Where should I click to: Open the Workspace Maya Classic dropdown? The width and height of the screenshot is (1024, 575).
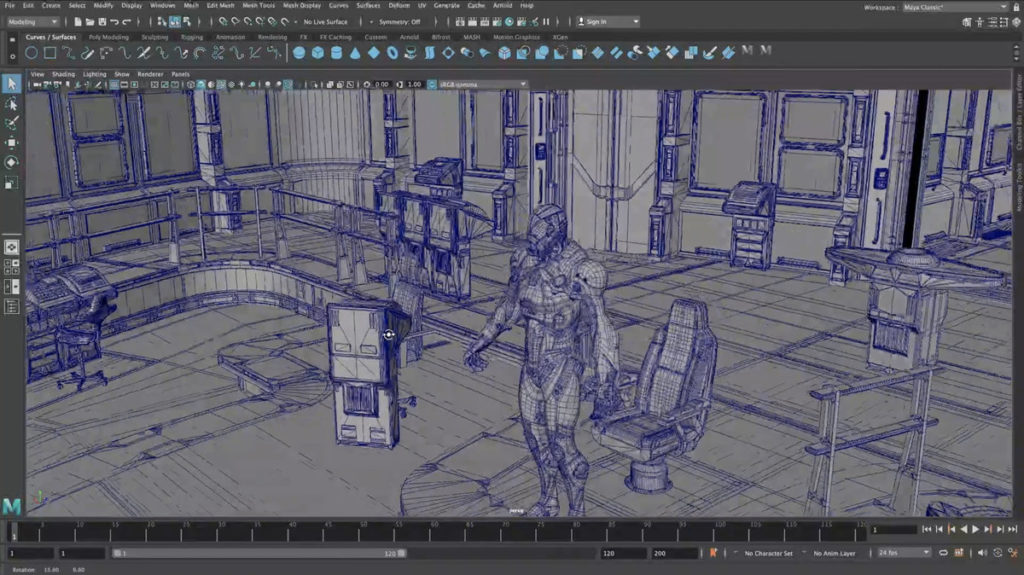tap(955, 7)
